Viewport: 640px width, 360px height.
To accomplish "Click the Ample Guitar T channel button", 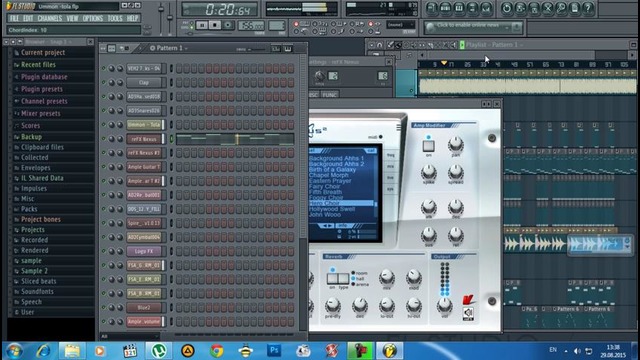I will 144,167.
